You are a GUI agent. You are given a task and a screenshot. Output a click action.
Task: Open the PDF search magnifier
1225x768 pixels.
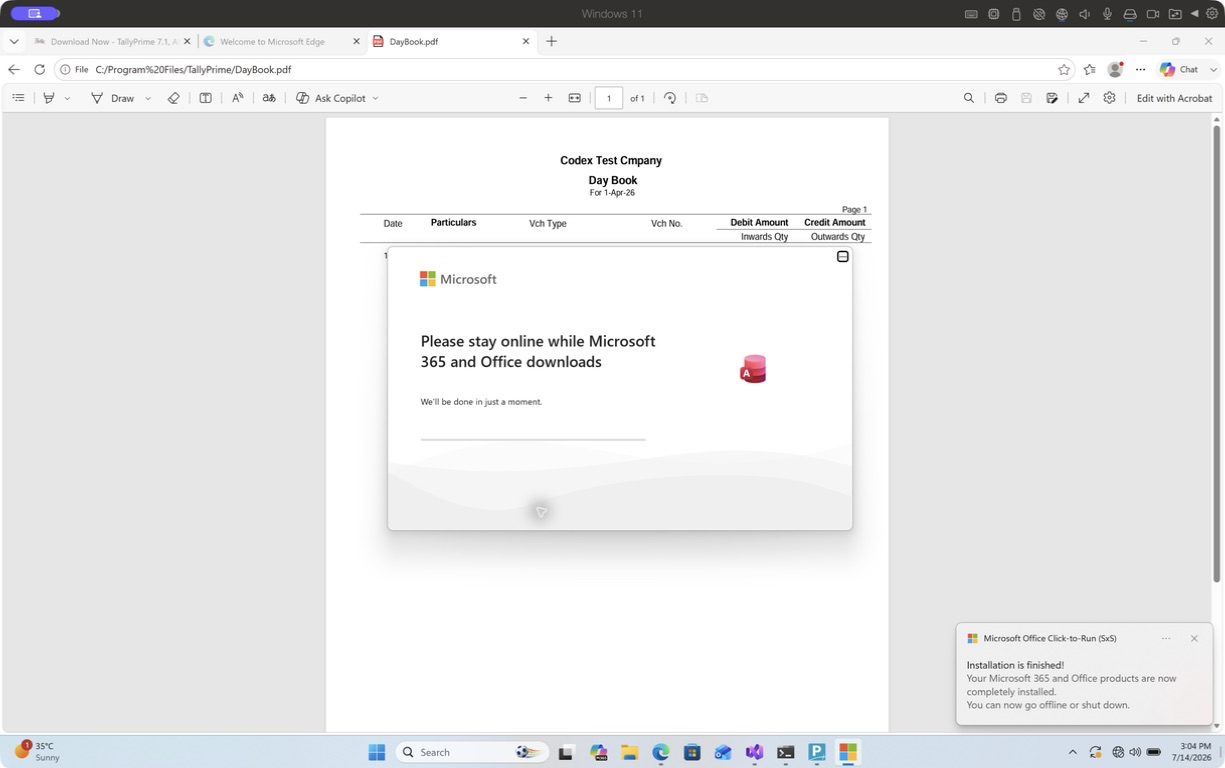click(968, 98)
